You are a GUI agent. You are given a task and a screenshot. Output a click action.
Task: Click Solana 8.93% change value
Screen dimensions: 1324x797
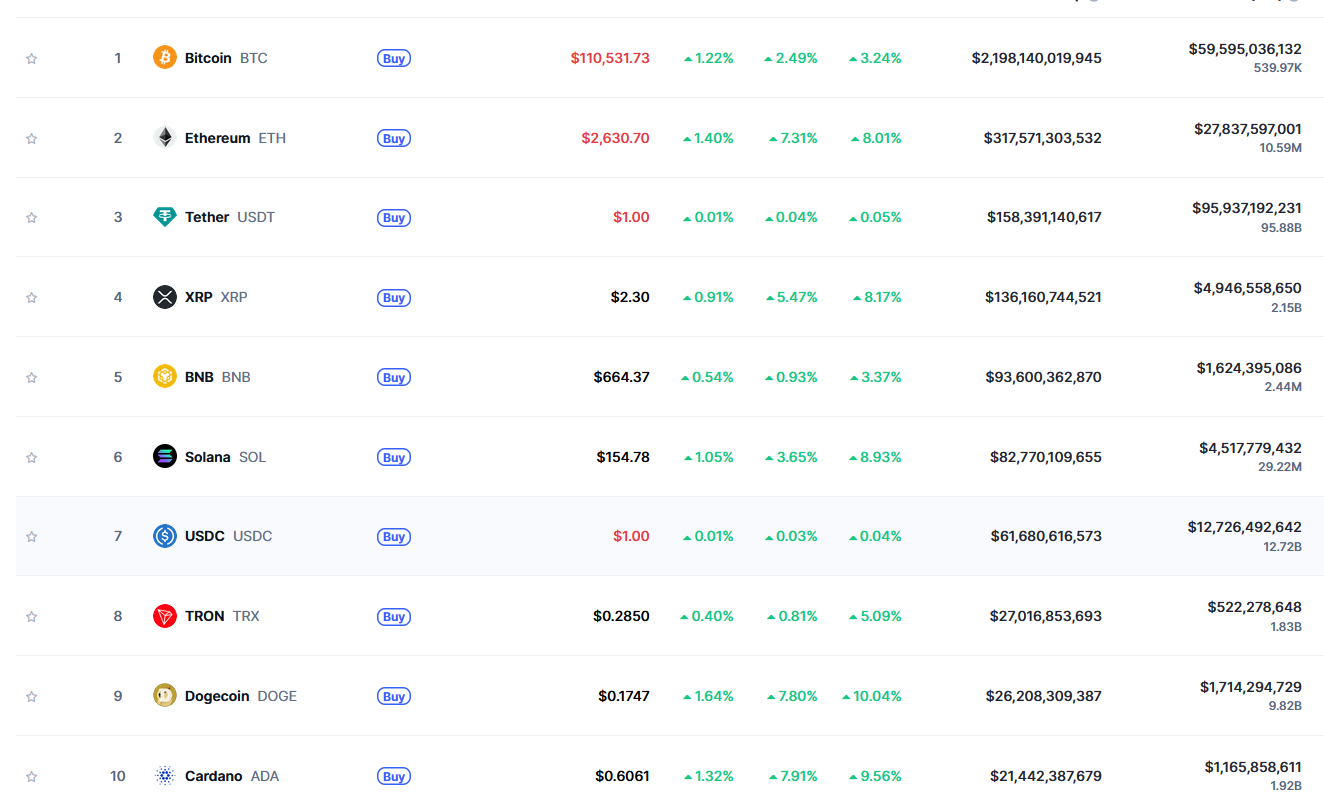tap(875, 457)
